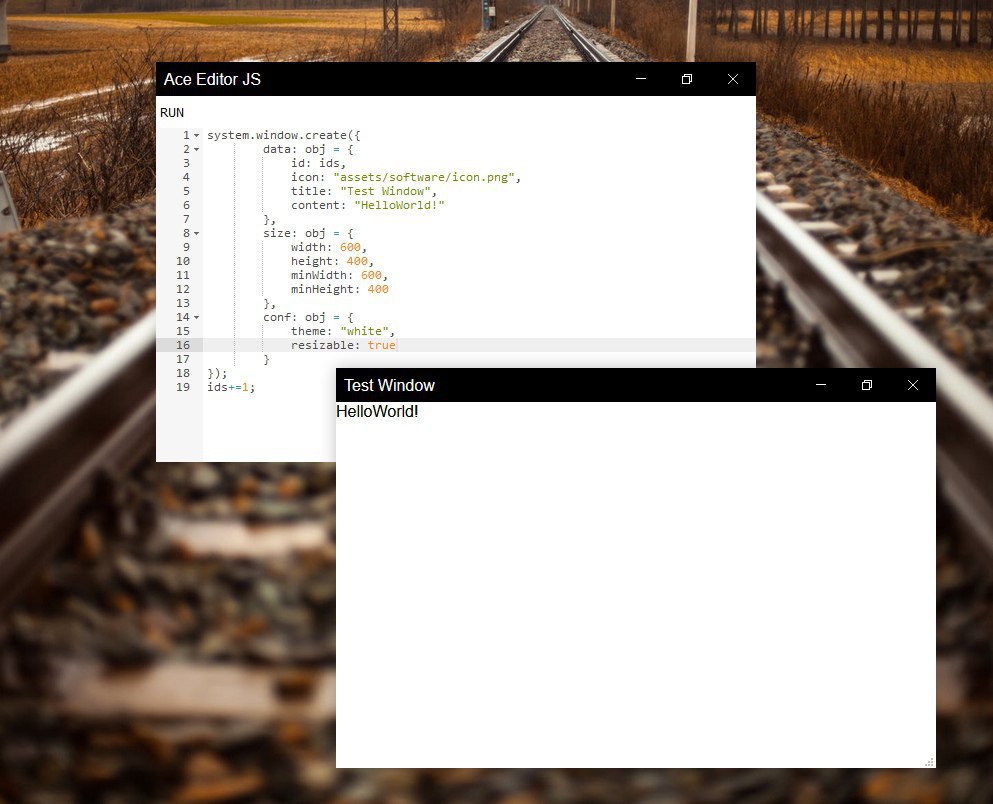Click the Ace Editor JS title bar text
993x804 pixels.
coord(212,79)
